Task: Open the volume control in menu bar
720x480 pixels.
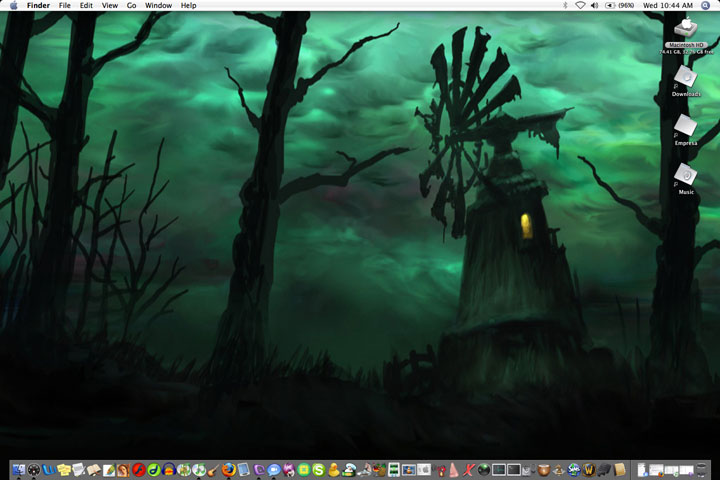Action: [595, 6]
